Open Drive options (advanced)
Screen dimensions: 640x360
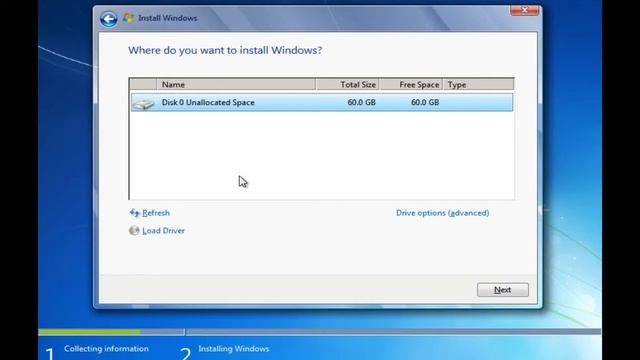[442, 213]
